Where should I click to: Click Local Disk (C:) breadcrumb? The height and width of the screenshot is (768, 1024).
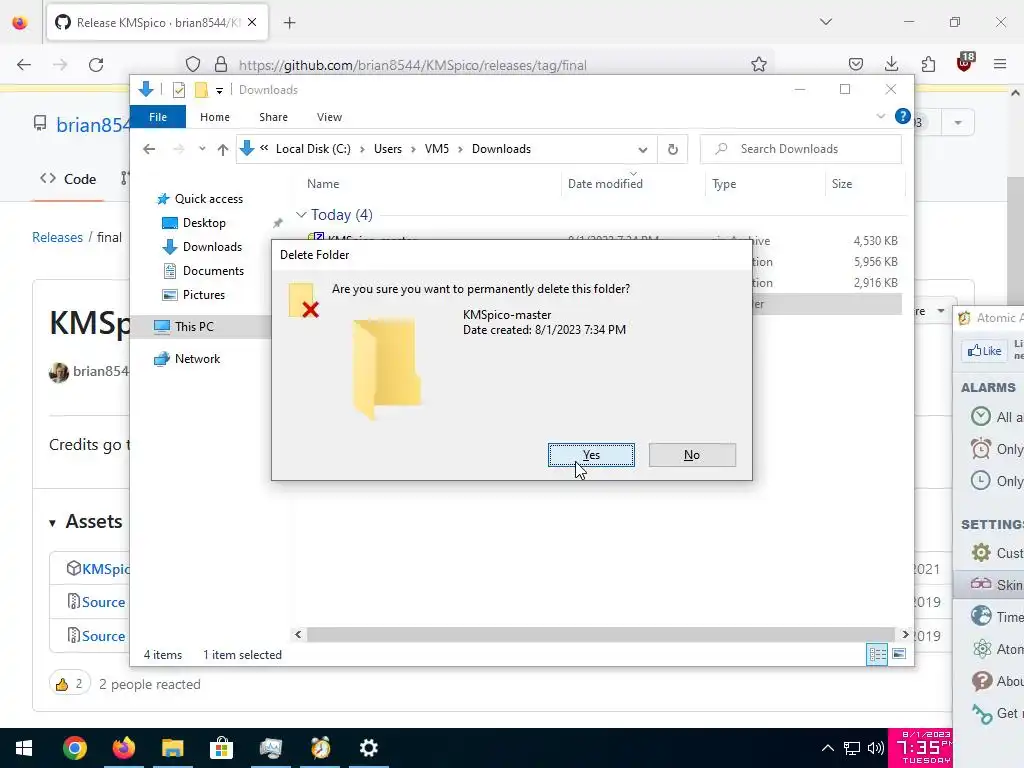pos(313,149)
